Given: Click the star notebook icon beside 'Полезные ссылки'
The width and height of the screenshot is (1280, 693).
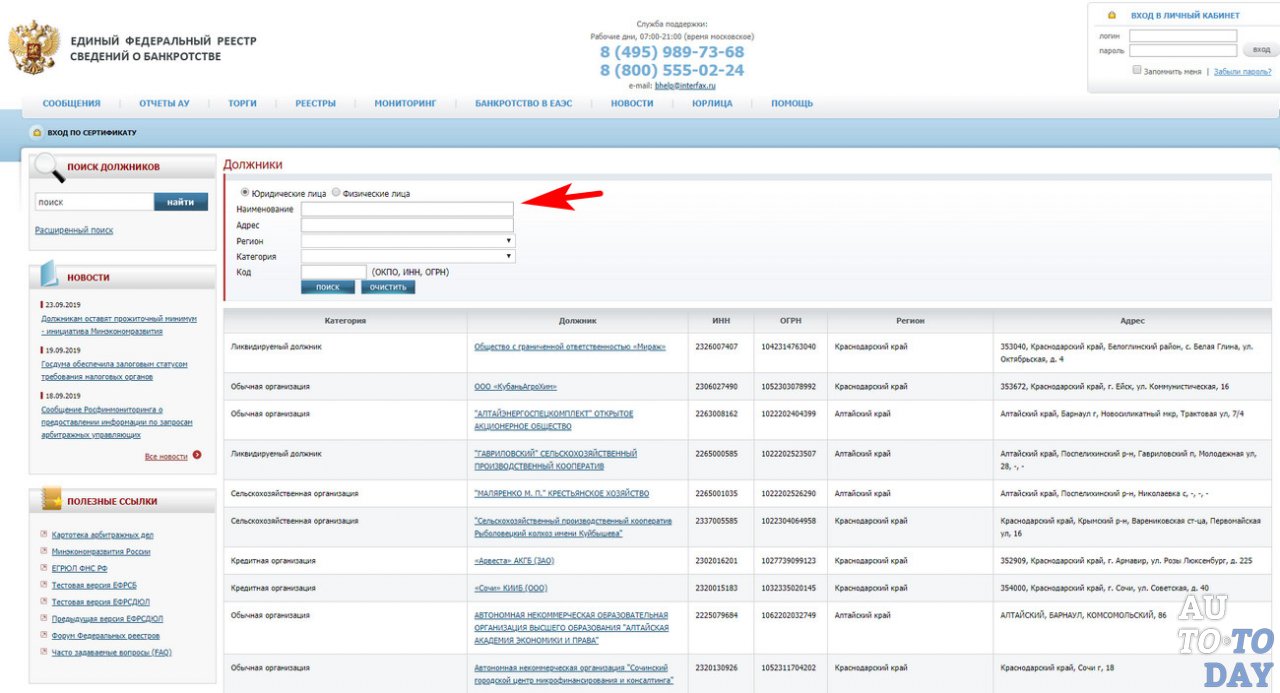Looking at the screenshot, I should (49, 499).
